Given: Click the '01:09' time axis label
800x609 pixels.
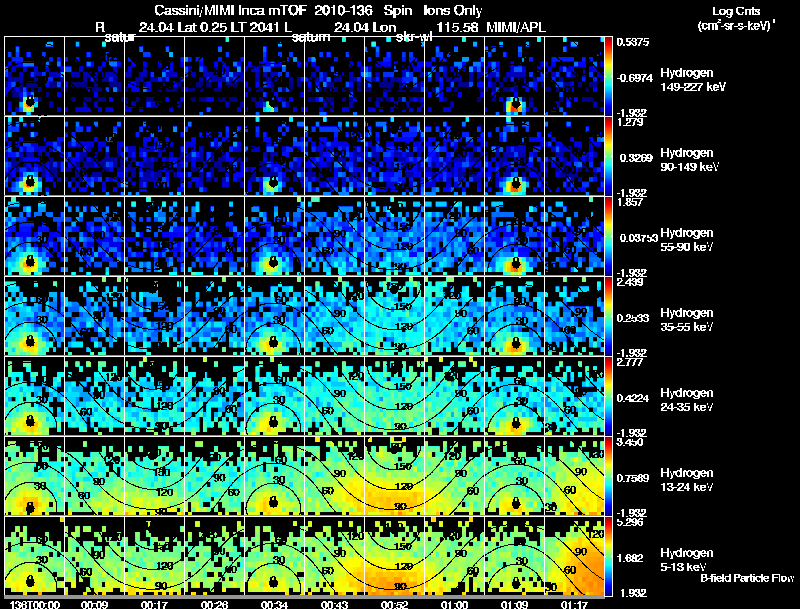Looking at the screenshot, I should tap(514, 604).
